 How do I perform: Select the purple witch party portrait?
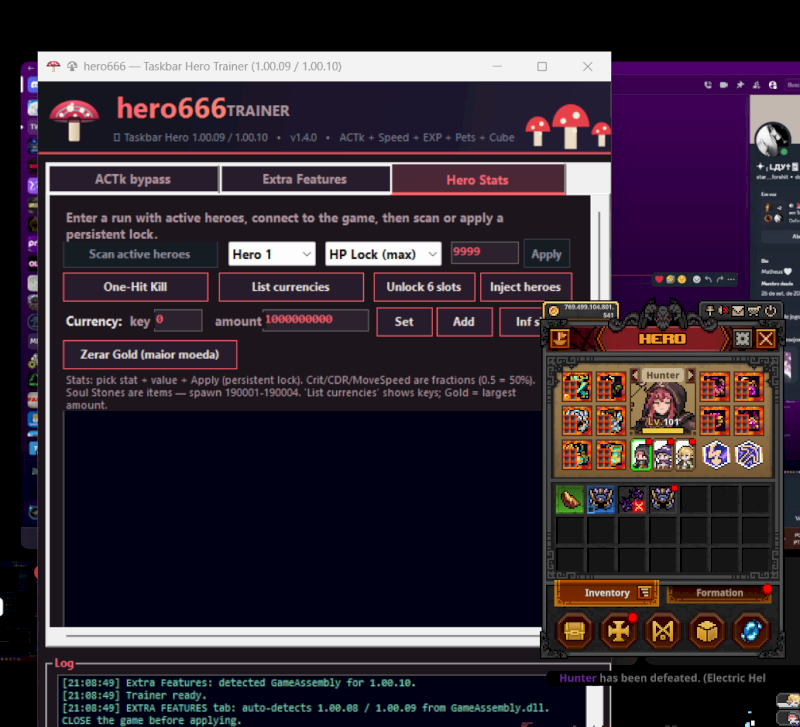pyautogui.click(x=663, y=455)
